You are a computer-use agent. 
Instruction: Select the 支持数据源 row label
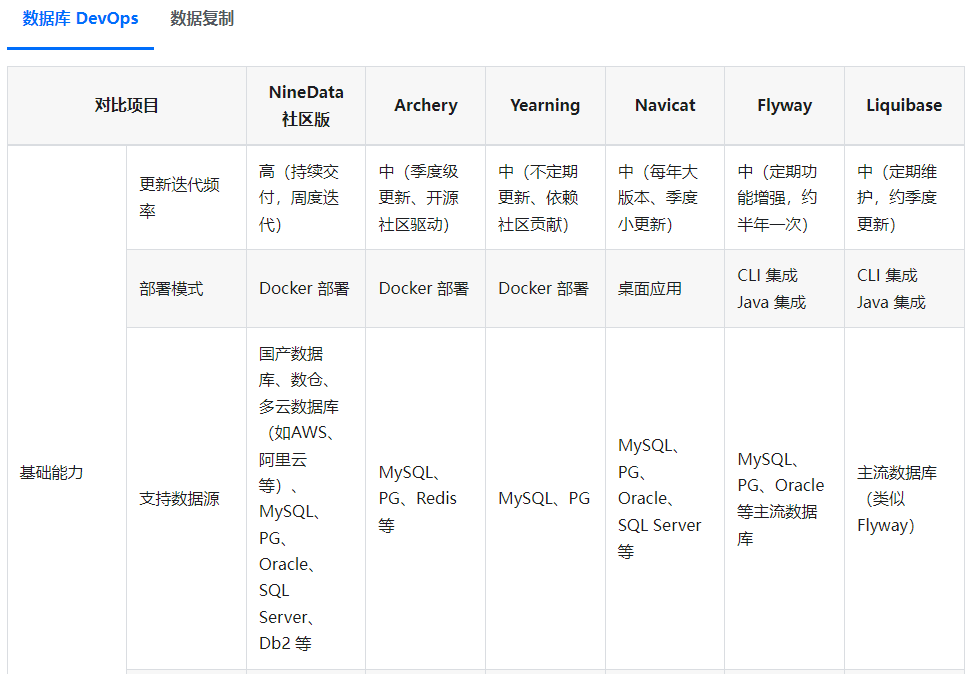pos(186,499)
